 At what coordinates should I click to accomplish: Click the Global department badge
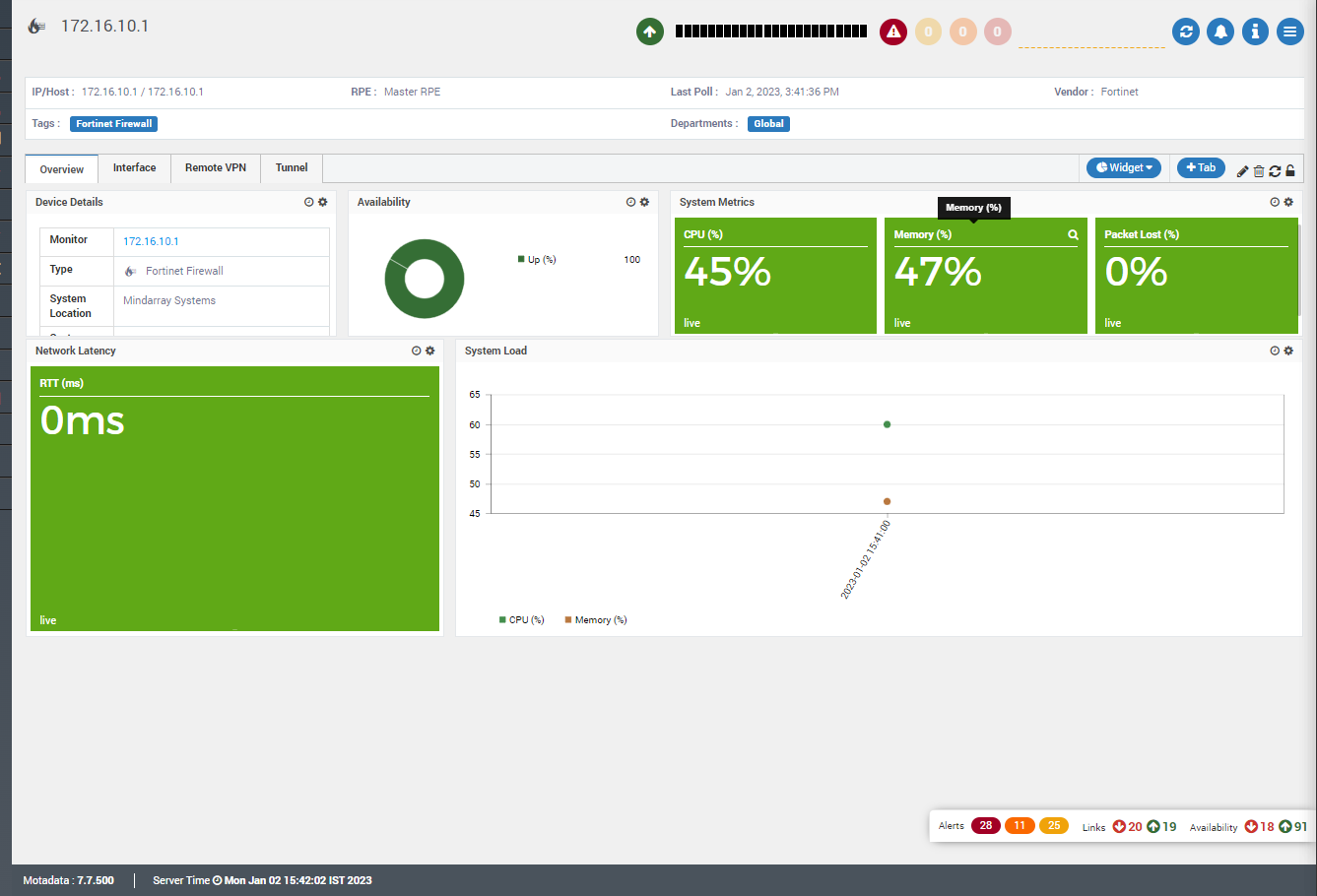tap(768, 124)
